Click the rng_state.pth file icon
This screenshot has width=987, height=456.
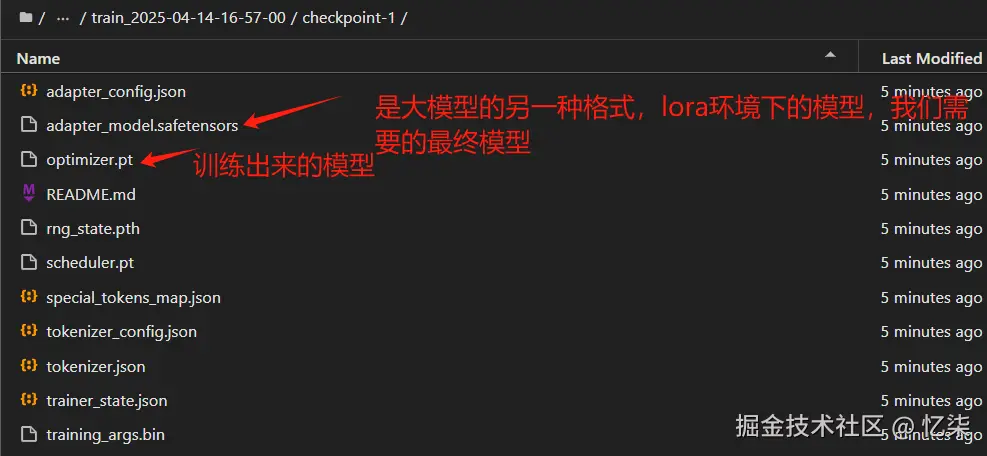(x=28, y=228)
